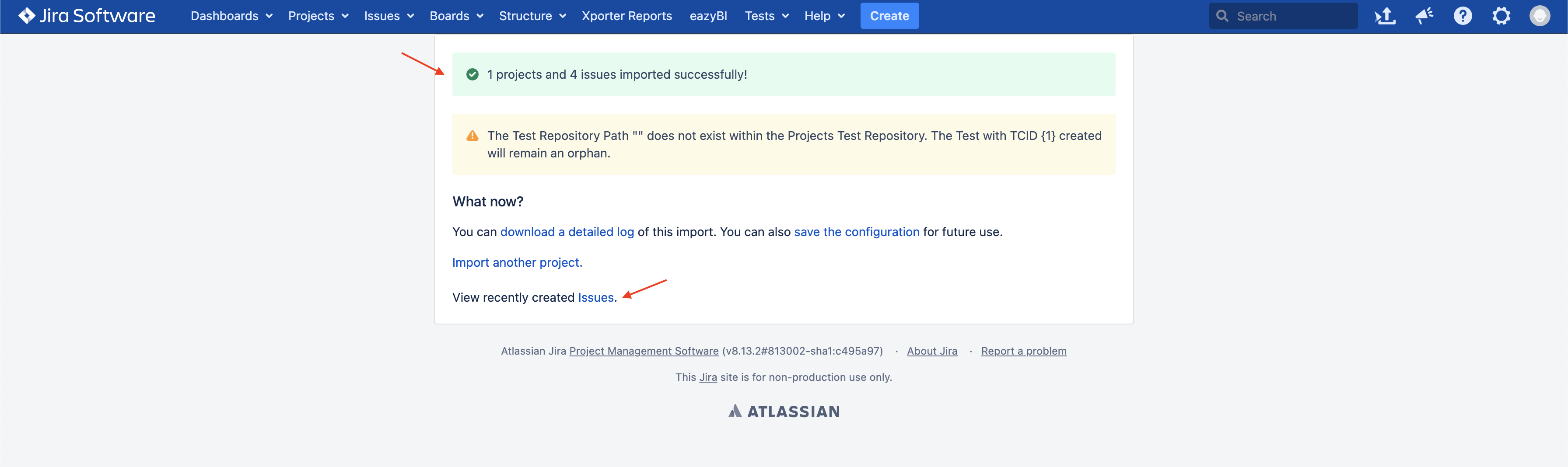
Task: Click the green success checkmark icon
Action: pyautogui.click(x=472, y=74)
